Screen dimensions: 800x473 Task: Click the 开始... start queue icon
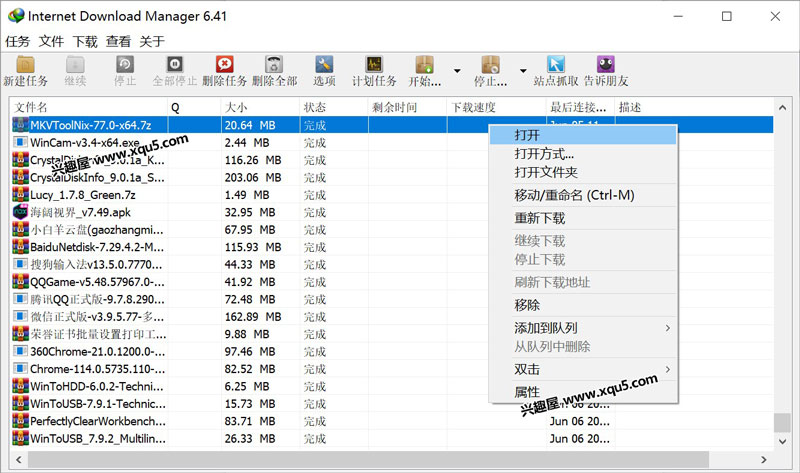424,65
